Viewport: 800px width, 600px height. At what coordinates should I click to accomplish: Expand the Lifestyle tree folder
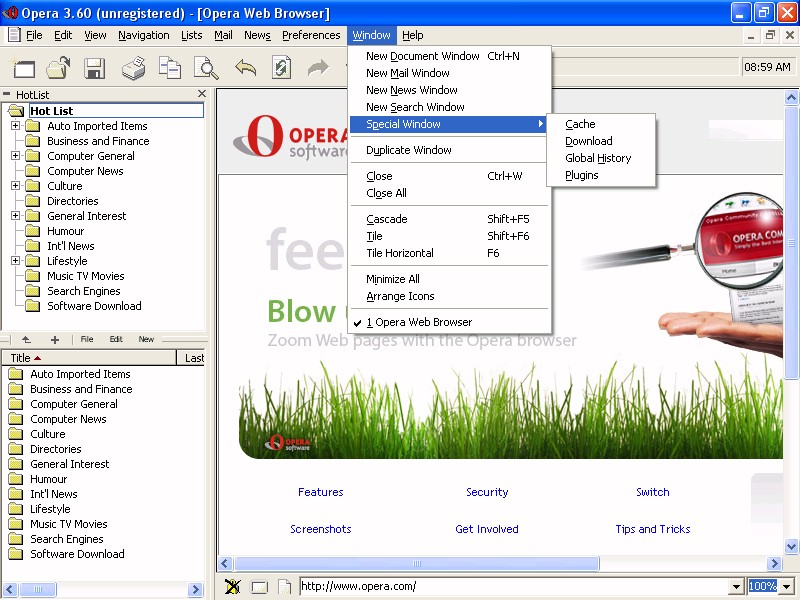(x=15, y=261)
